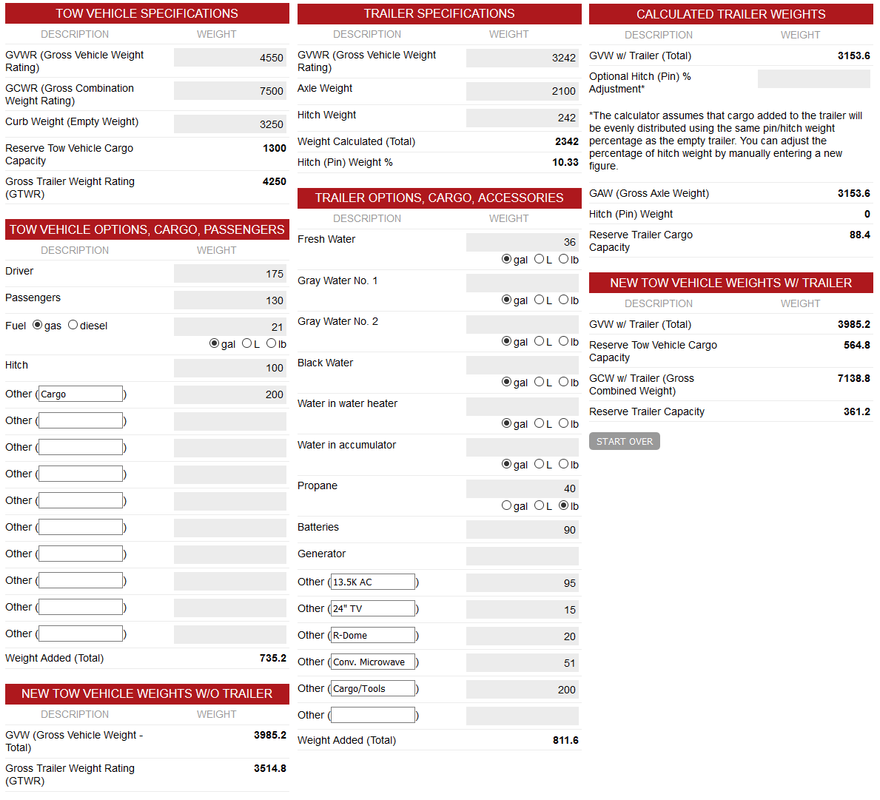880x800 pixels.
Task: Click the START OVER button
Action: 625,442
